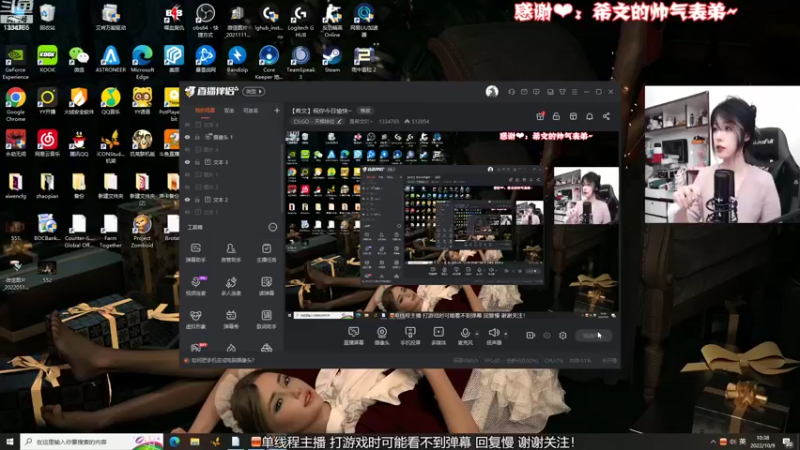Click the share icon in the room info bar
This screenshot has width=800, height=450.
pos(606,116)
